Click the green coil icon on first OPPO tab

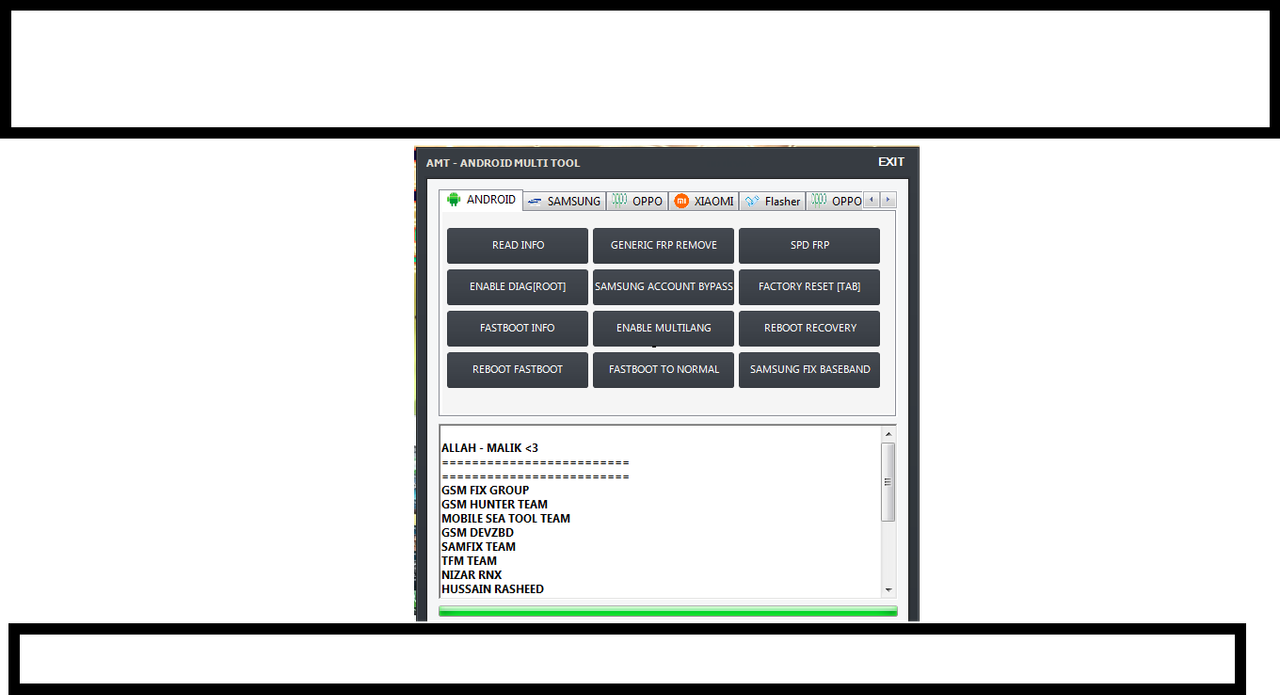click(620, 201)
